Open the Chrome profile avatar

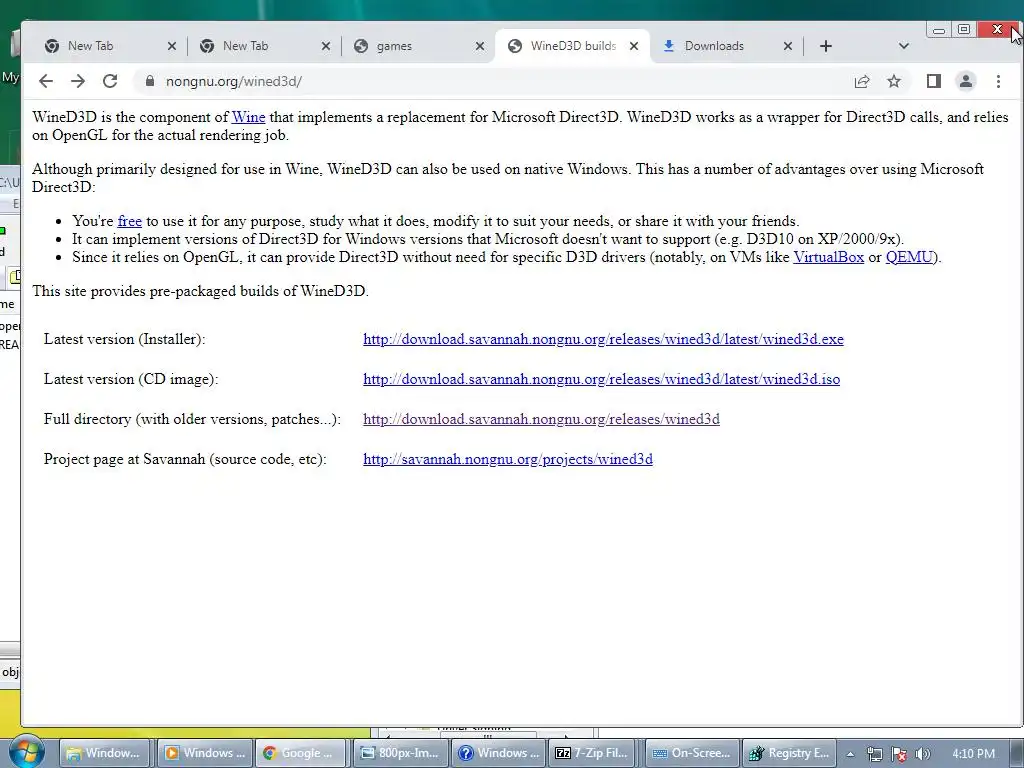pyautogui.click(x=966, y=81)
